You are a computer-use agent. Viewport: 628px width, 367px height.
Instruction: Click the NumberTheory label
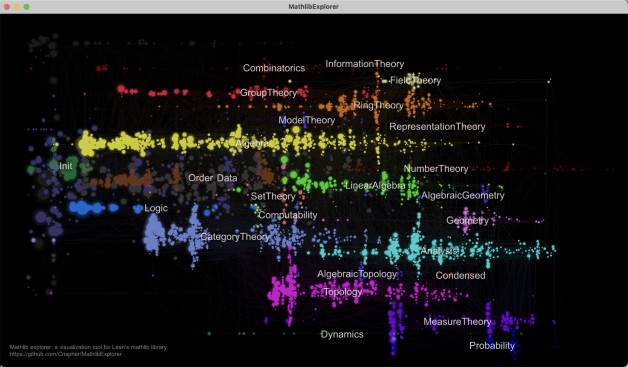point(435,169)
